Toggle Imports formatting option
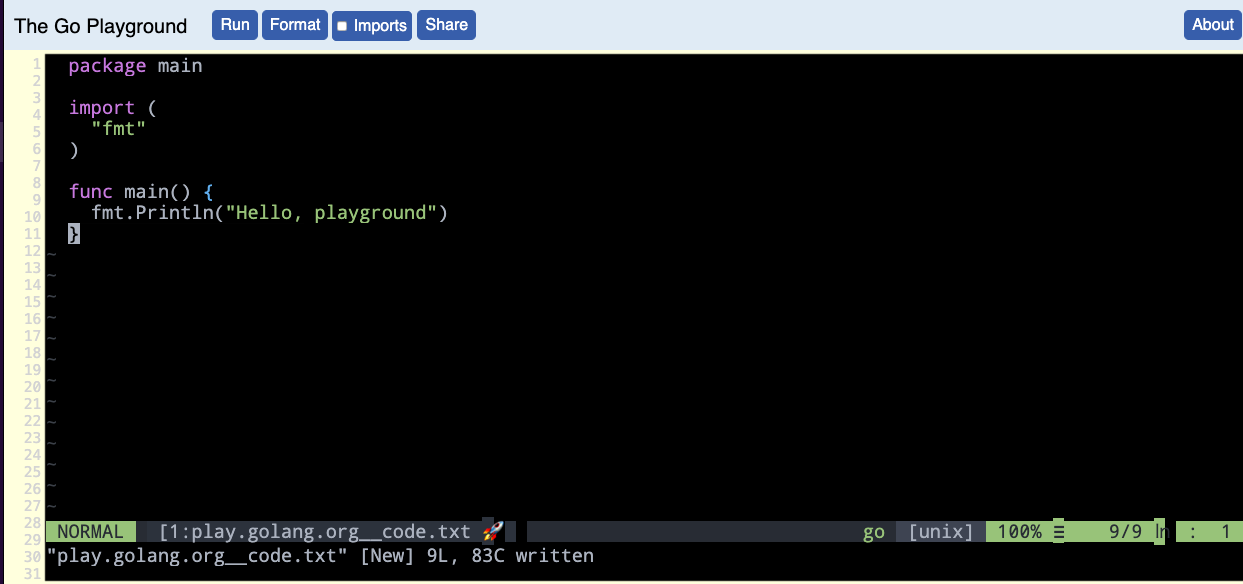 coord(371,25)
